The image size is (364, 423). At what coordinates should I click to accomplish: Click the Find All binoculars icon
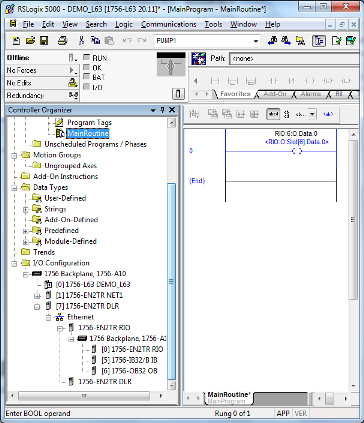(x=301, y=41)
